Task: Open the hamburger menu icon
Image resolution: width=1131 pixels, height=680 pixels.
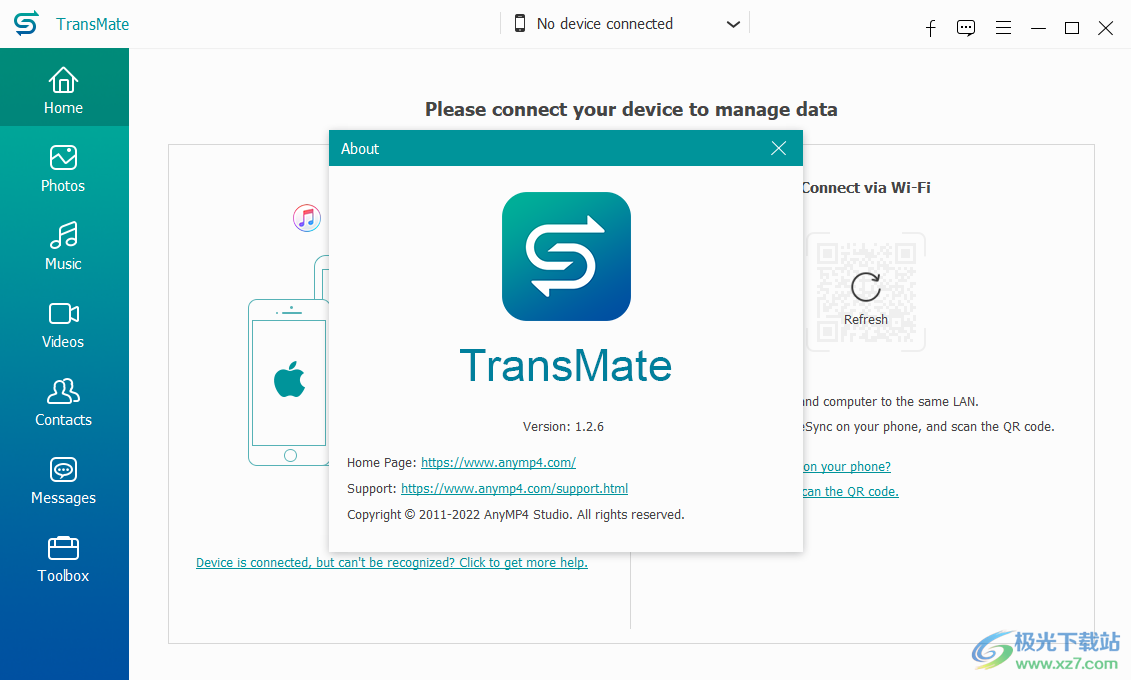Action: point(1003,28)
